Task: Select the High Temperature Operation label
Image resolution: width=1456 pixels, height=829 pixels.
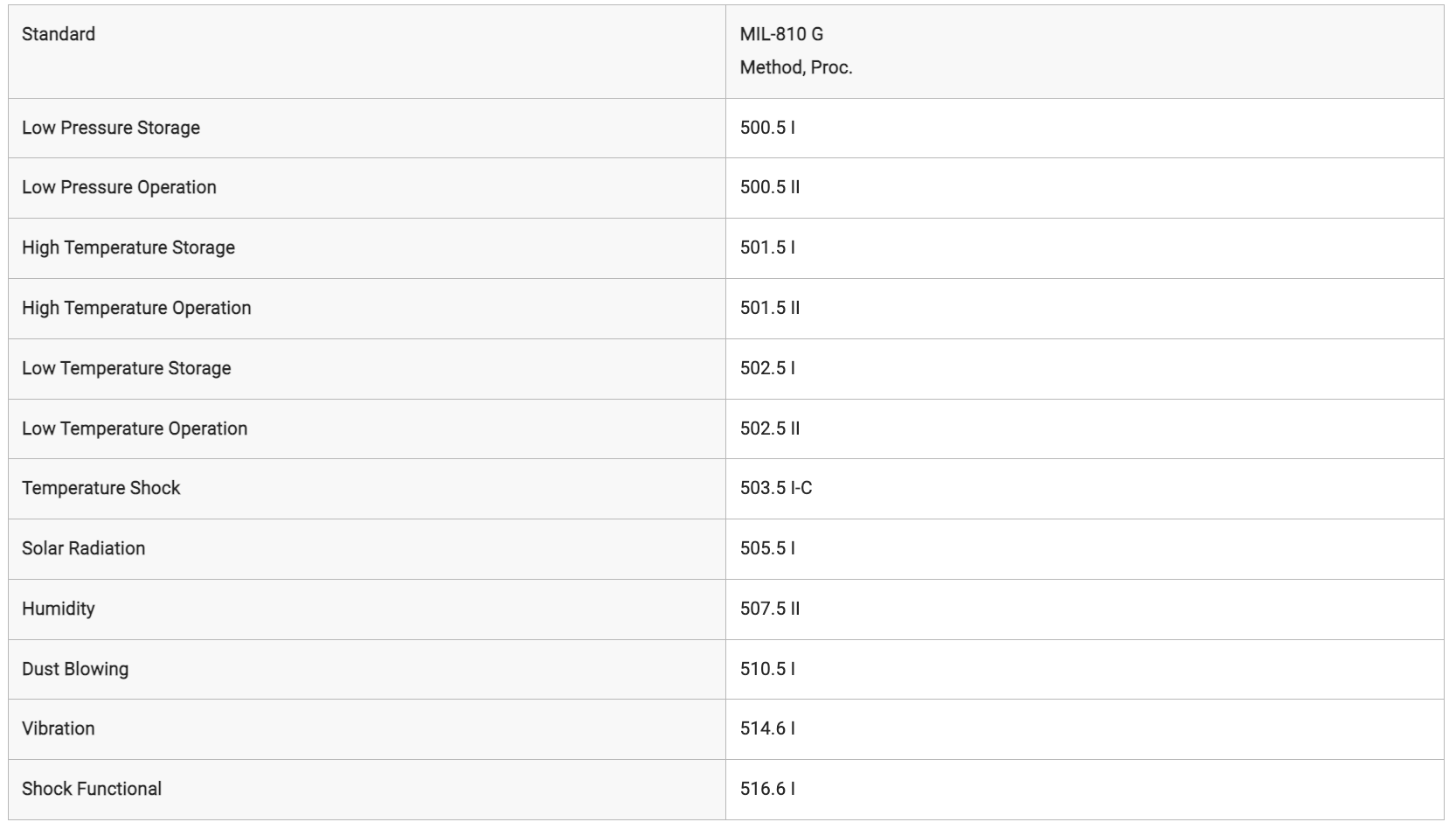Action: 136,308
